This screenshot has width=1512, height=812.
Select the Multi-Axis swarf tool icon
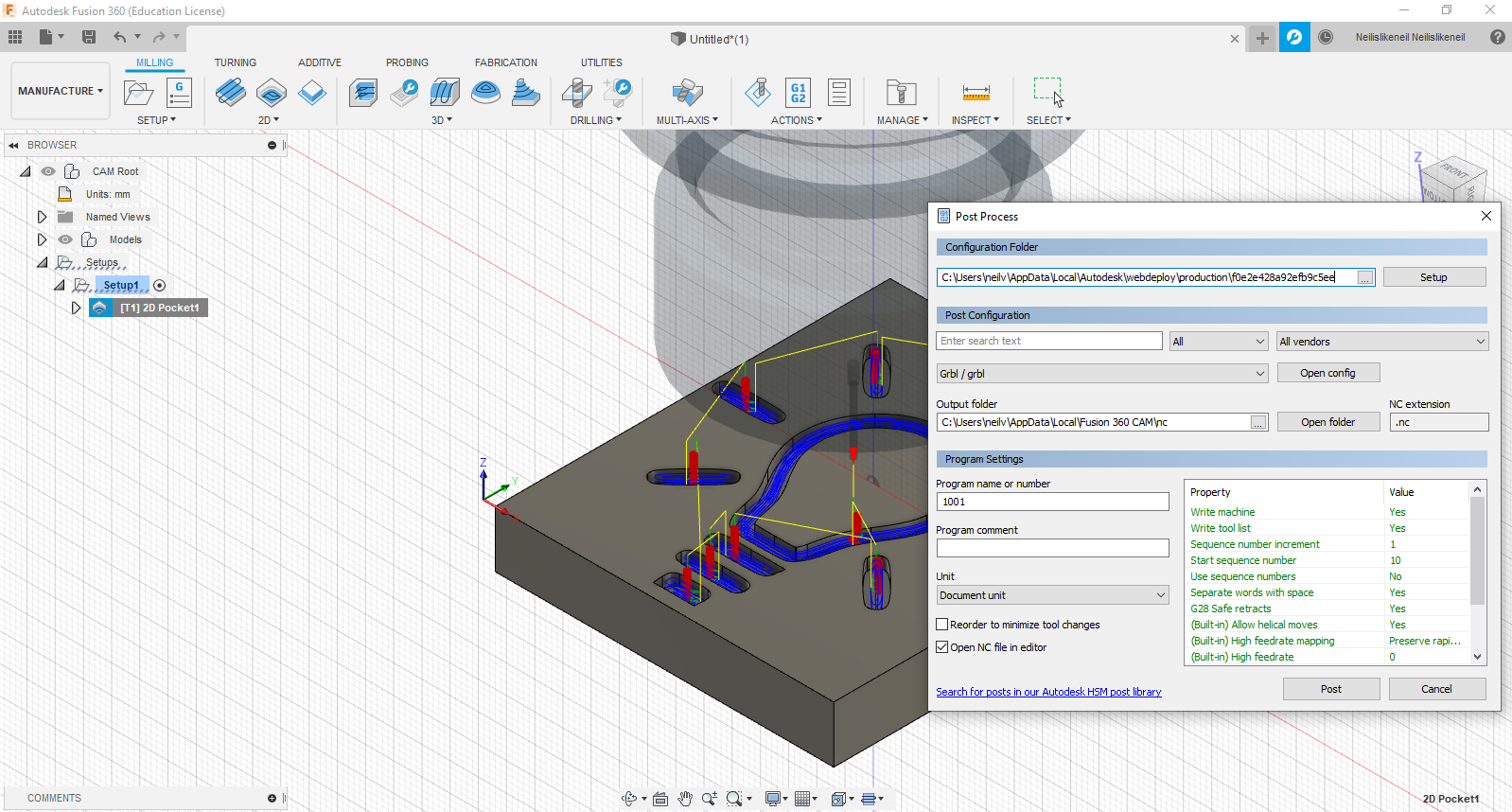coord(688,93)
